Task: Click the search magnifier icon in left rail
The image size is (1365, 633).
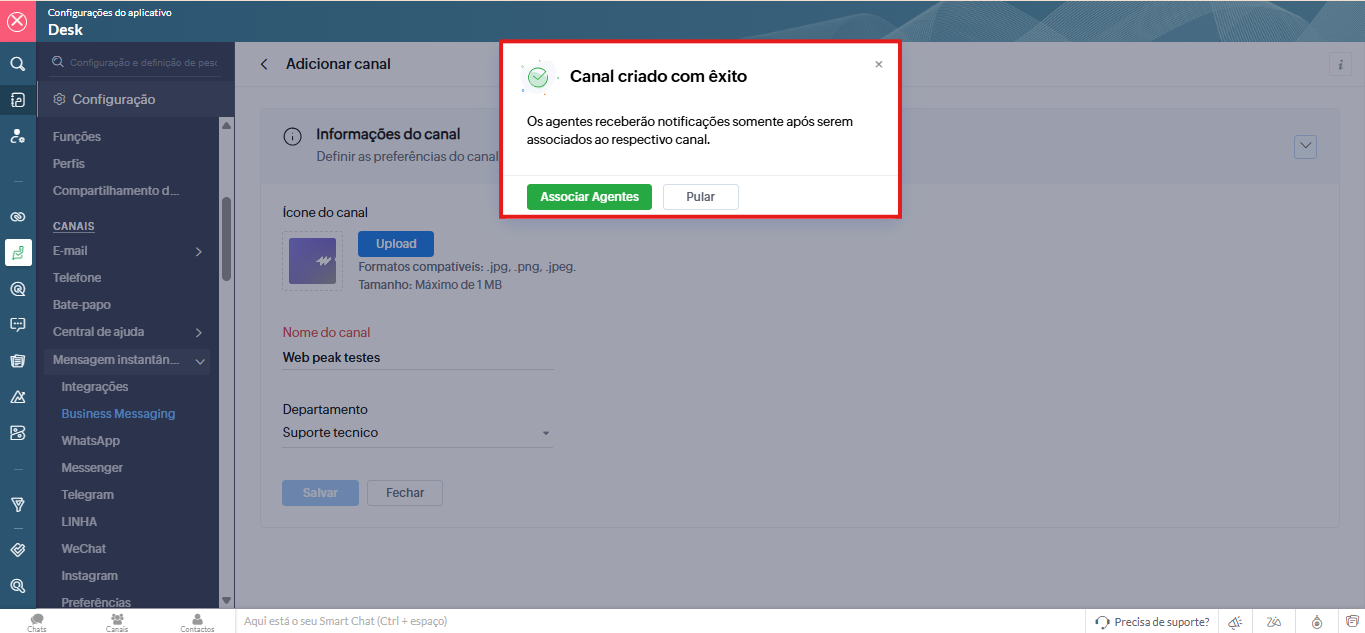Action: 17,64
